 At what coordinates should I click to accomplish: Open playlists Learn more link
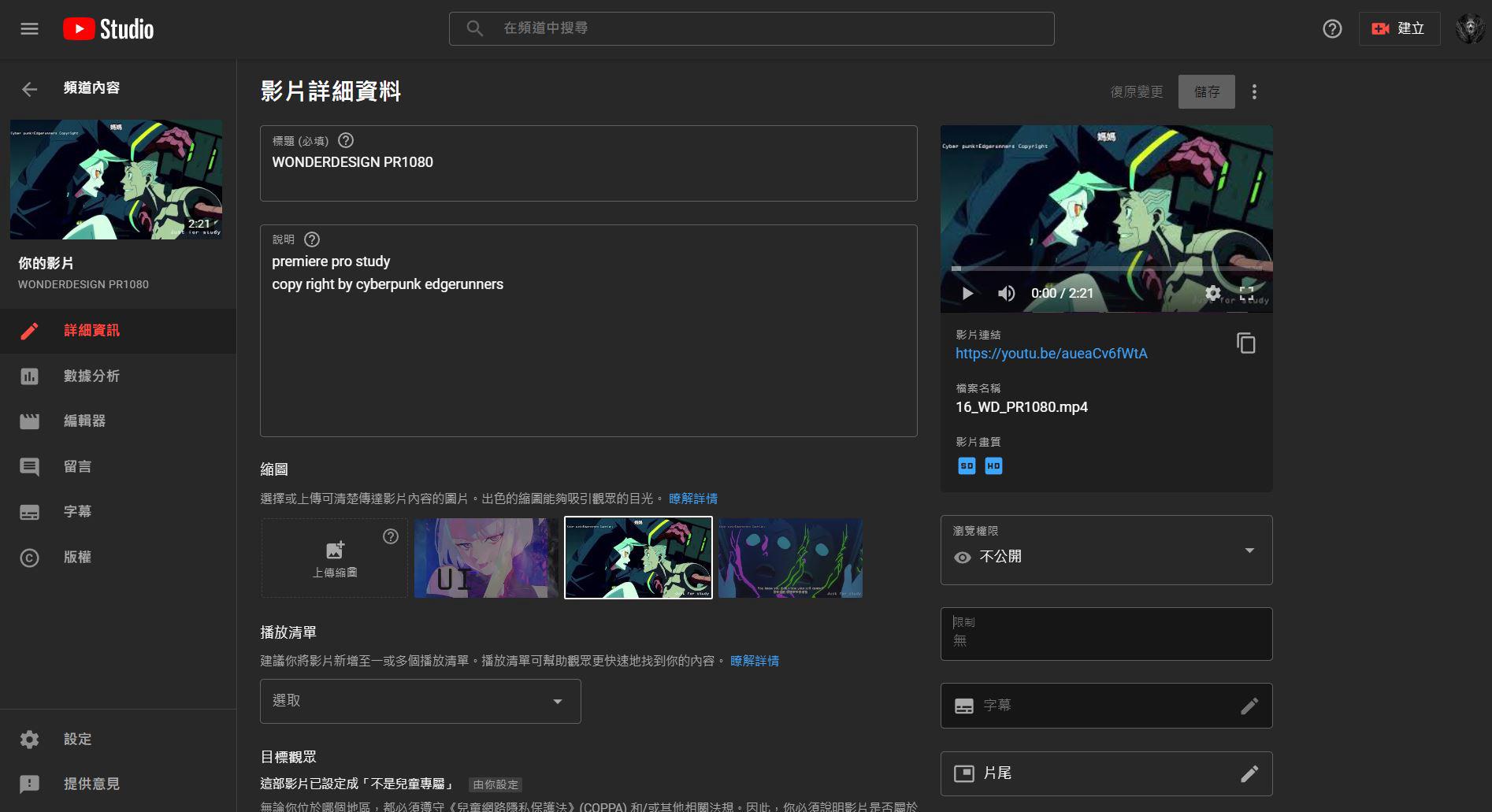pyautogui.click(x=755, y=661)
